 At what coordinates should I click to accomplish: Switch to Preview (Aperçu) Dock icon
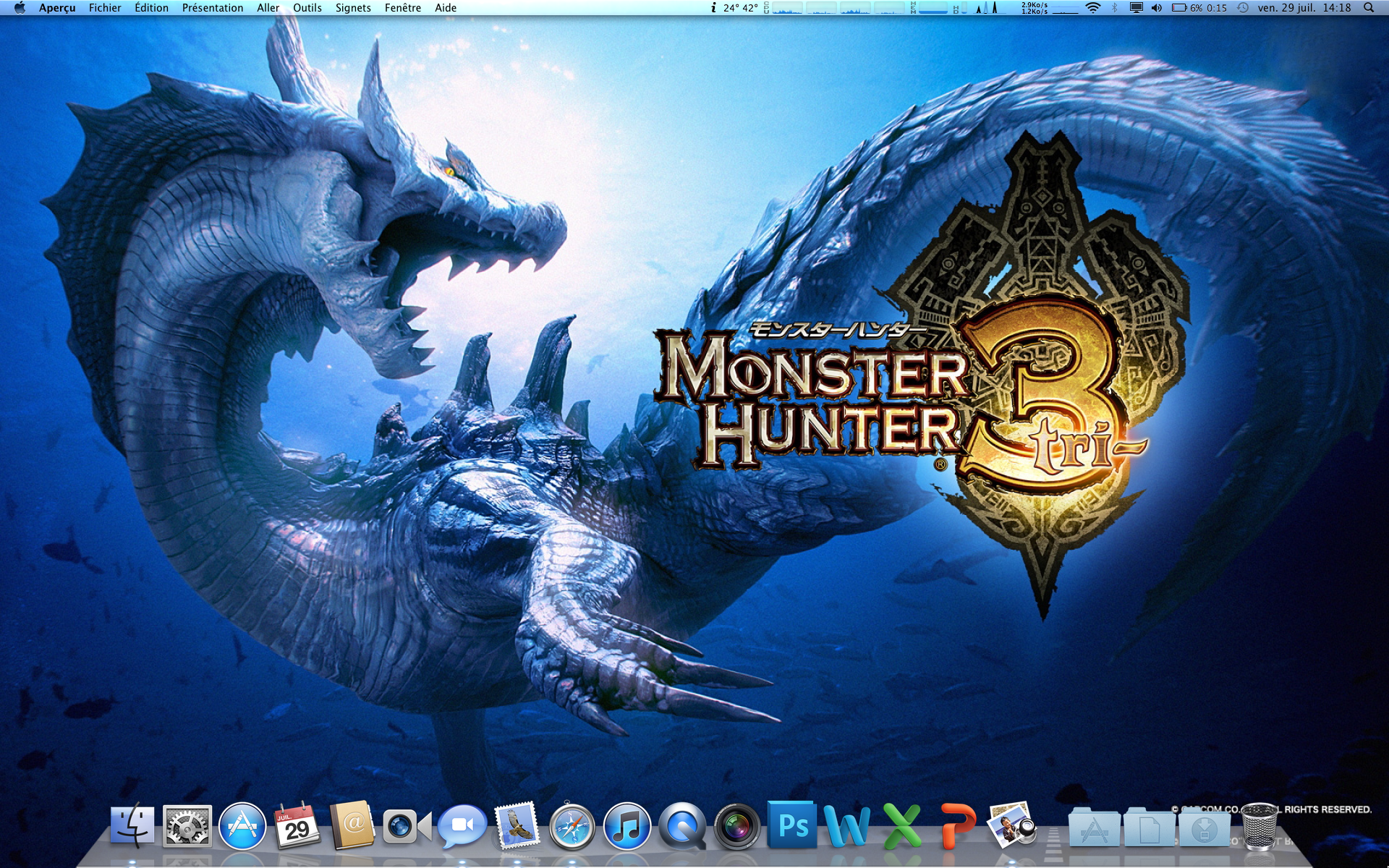[x=1012, y=825]
